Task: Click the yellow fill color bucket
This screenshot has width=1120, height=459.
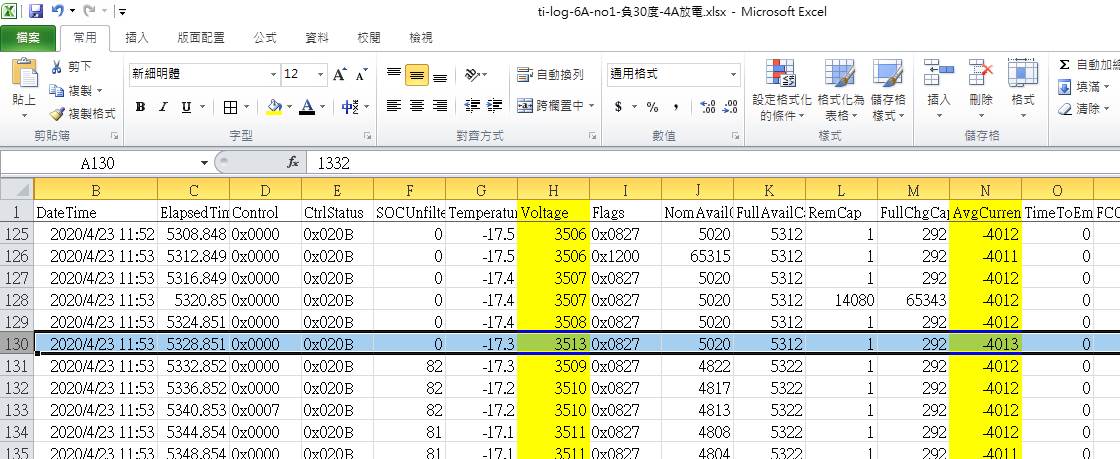Action: point(274,107)
